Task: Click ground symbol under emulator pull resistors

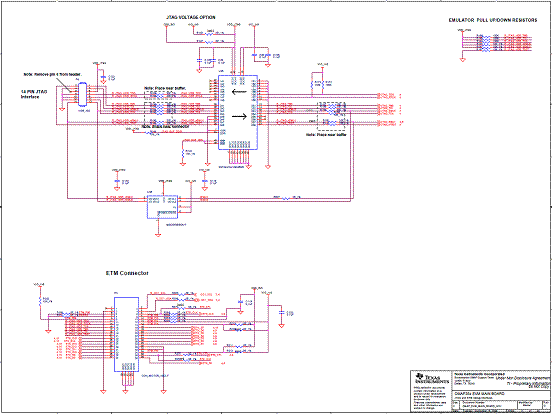Action: [462, 60]
